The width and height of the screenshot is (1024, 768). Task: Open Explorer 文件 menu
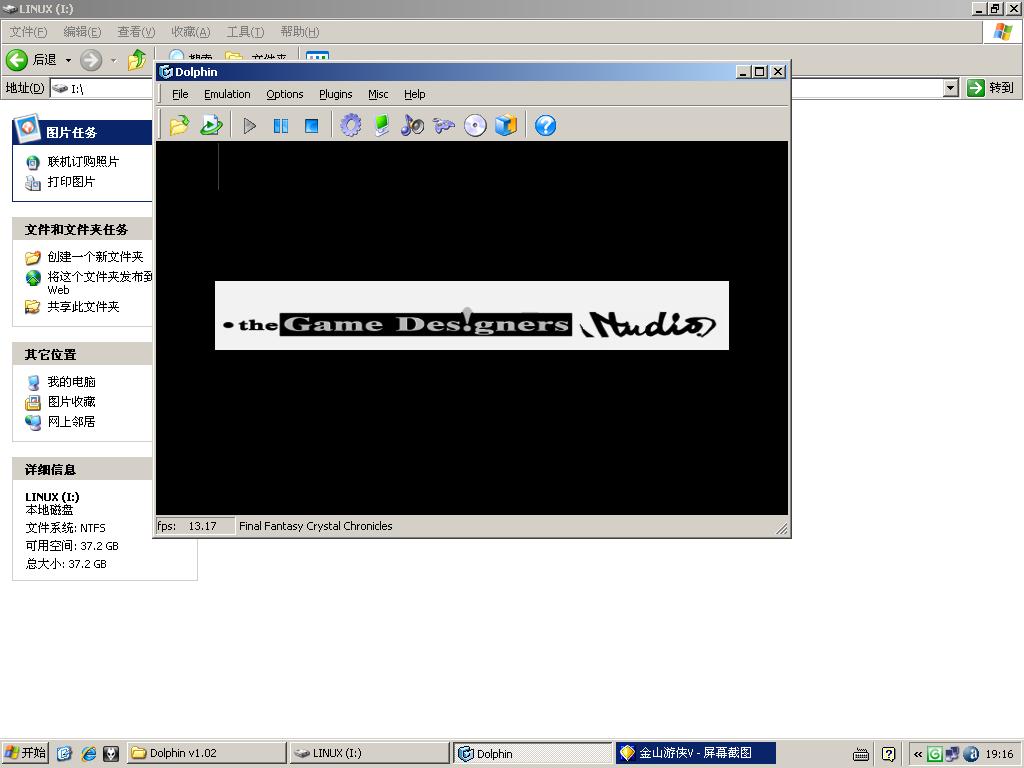tap(28, 31)
